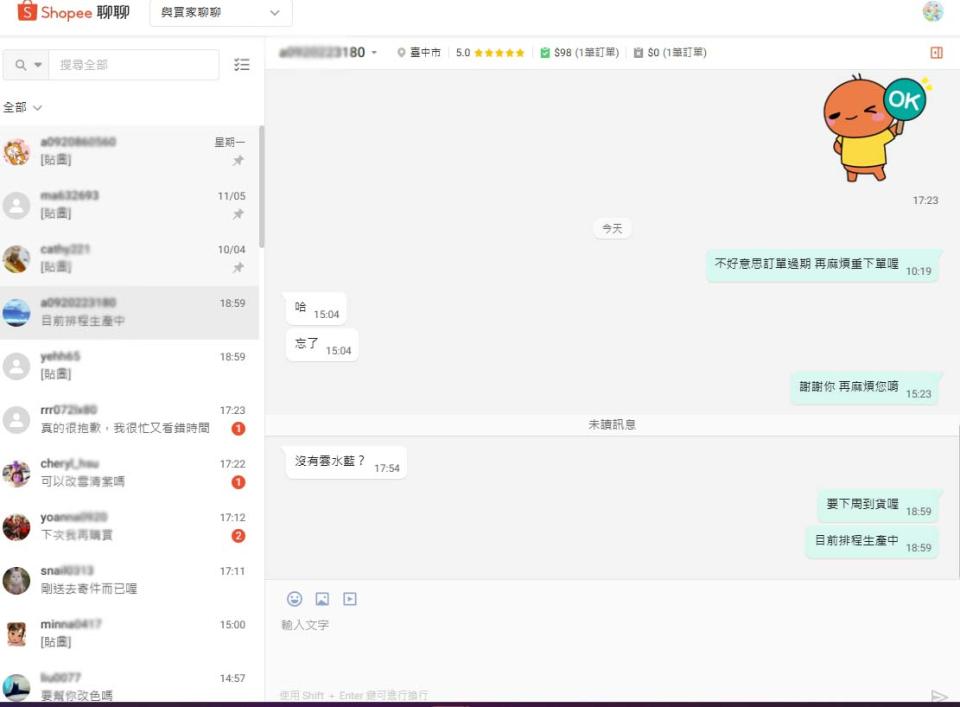Click the send message arrow icon
Image resolution: width=960 pixels, height=707 pixels.
coord(938,696)
